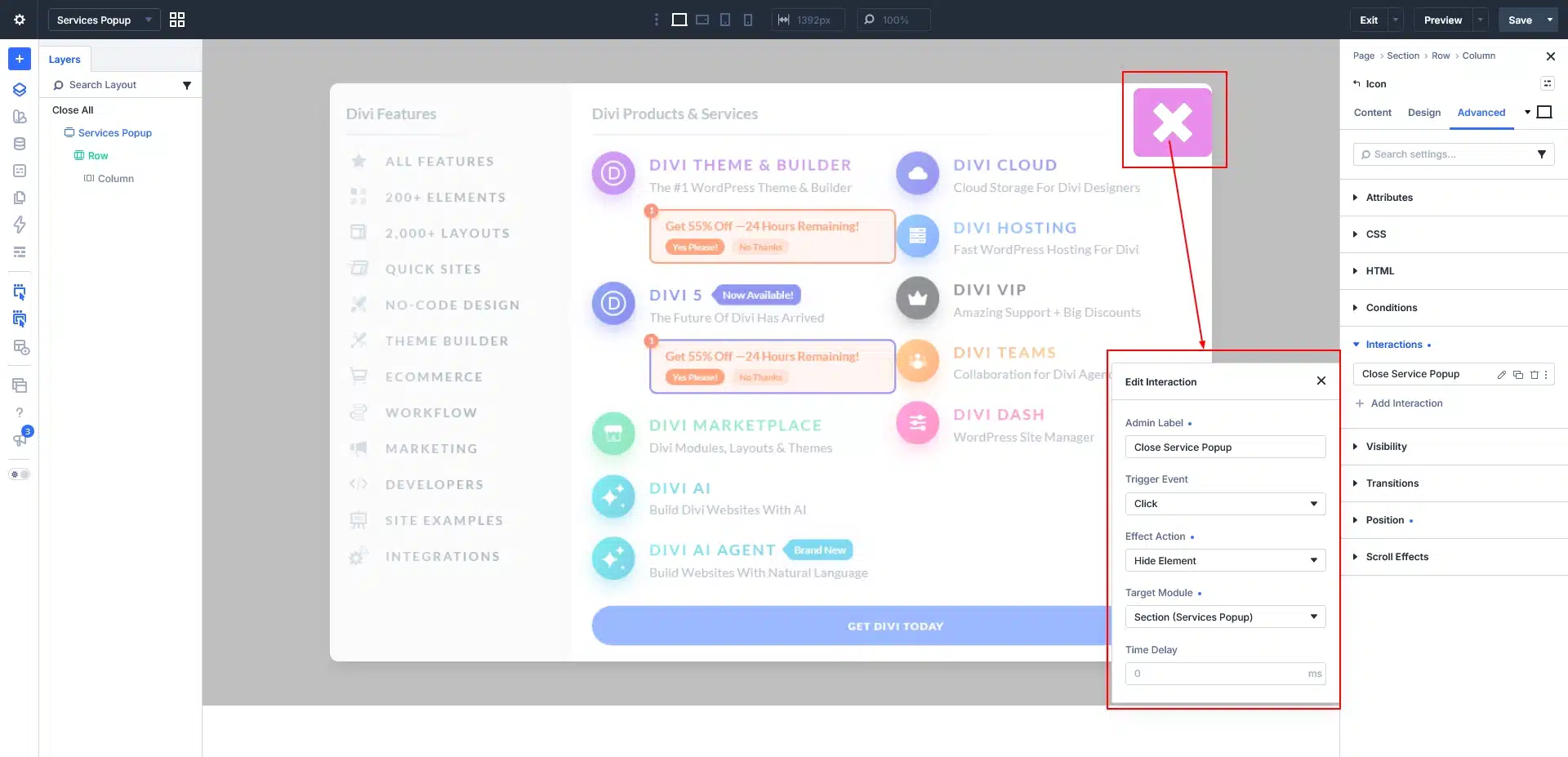Switch to phone view icon
Image resolution: width=1568 pixels, height=757 pixels.
pos(748,20)
